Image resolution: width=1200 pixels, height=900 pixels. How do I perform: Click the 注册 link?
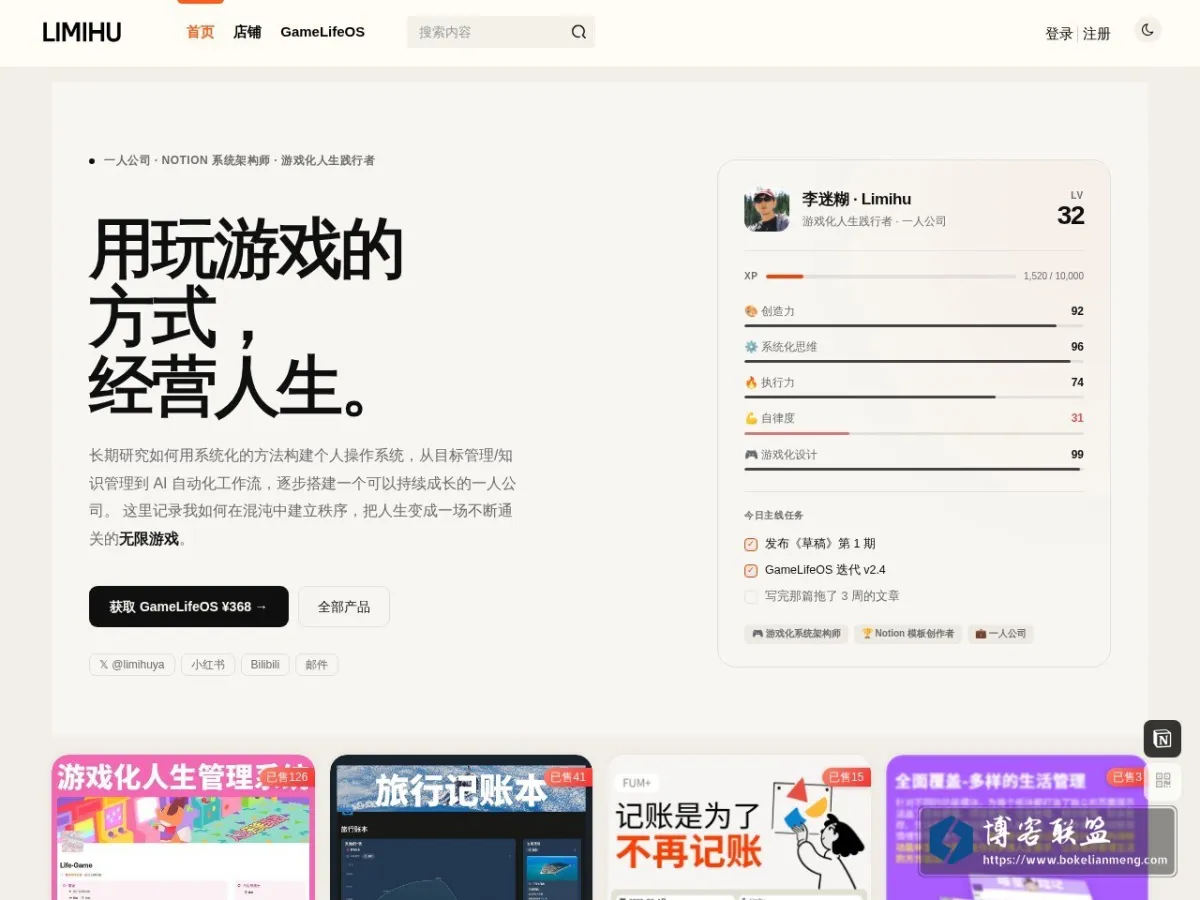[x=1097, y=33]
